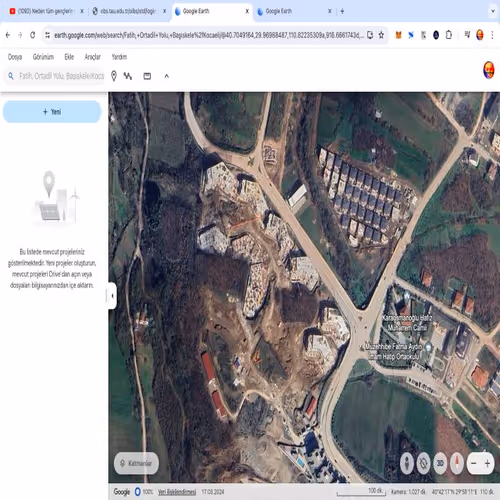
Task: Reset orientation with the compass
Action: click(x=457, y=463)
